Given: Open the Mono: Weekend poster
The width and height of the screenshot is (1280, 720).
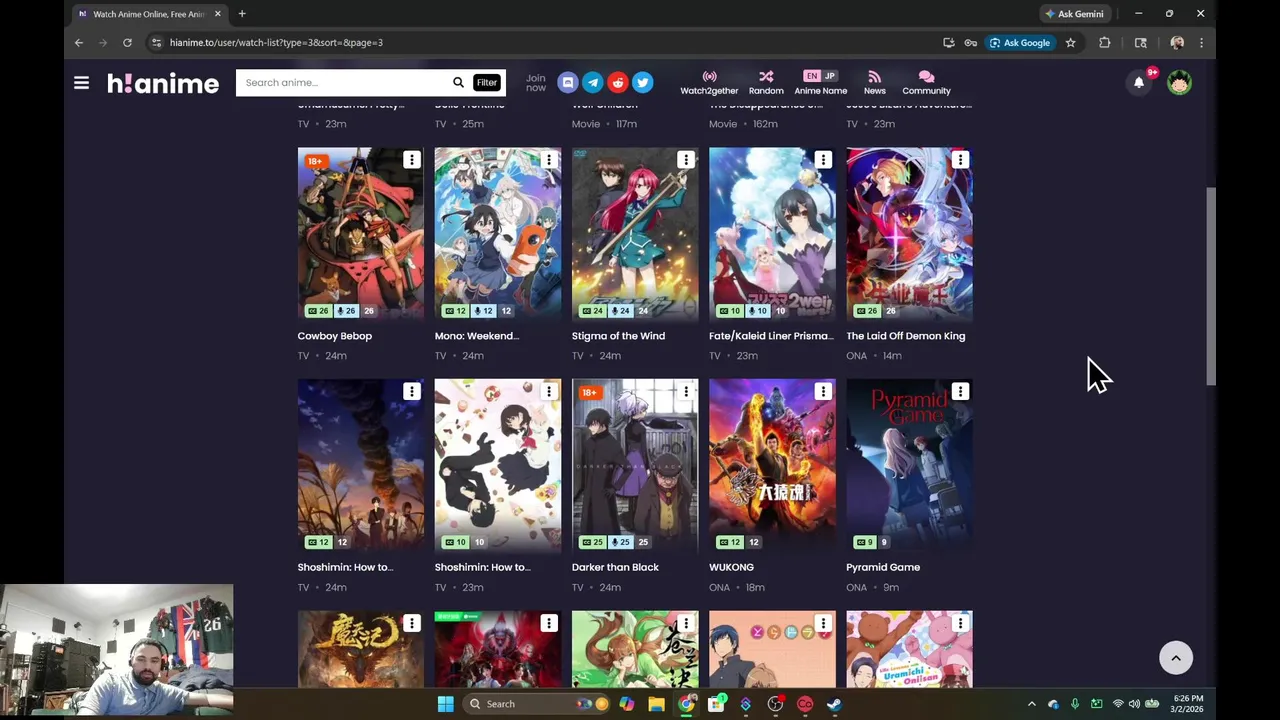Looking at the screenshot, I should [498, 234].
